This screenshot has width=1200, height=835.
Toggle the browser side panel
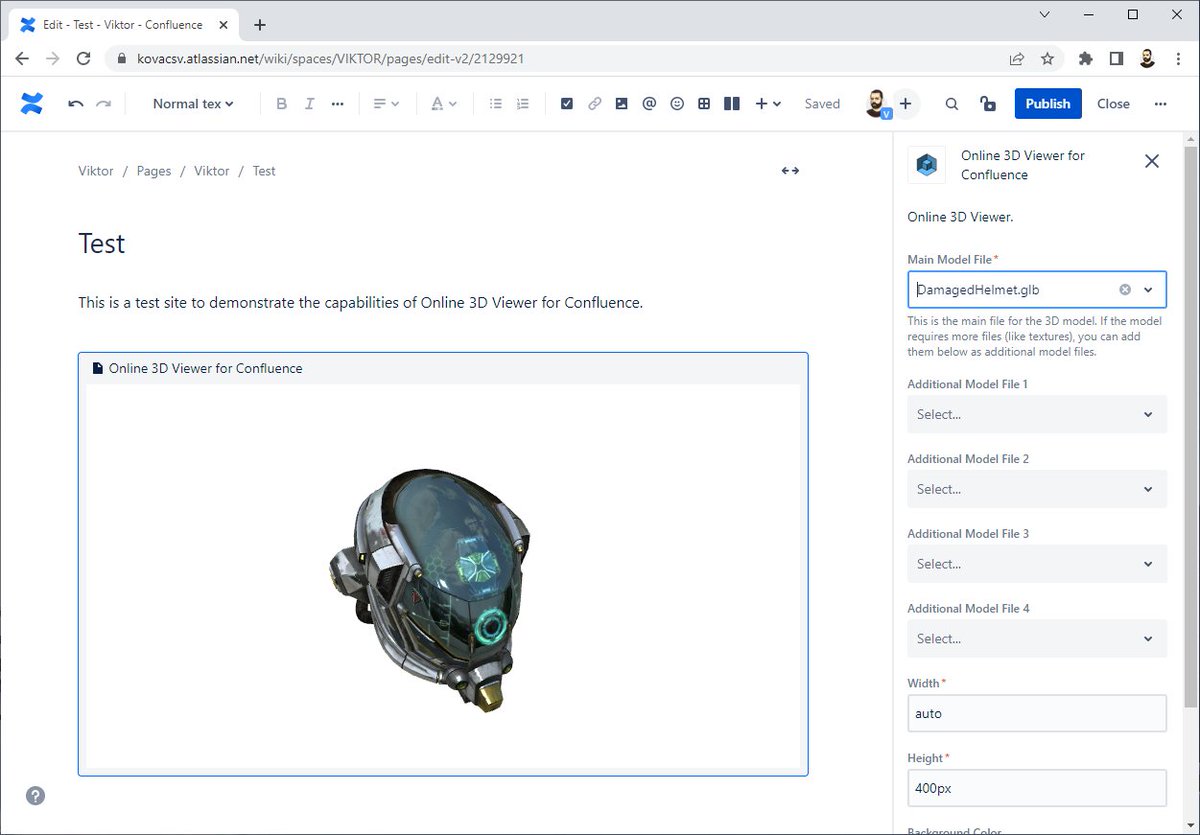tap(1116, 58)
